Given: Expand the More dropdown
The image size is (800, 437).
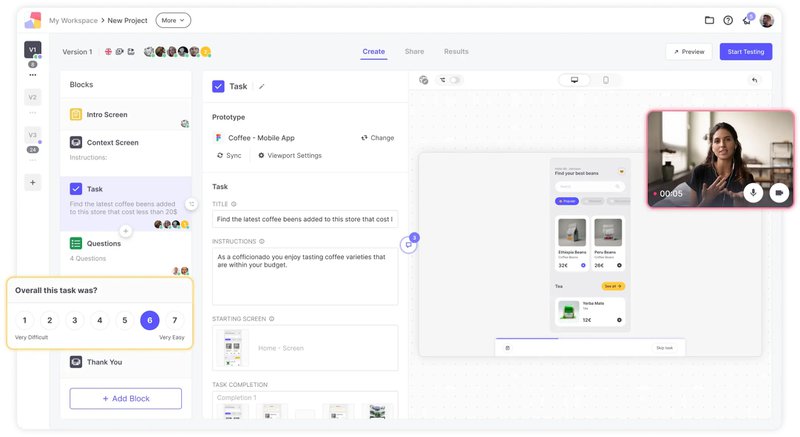Looking at the screenshot, I should point(173,20).
